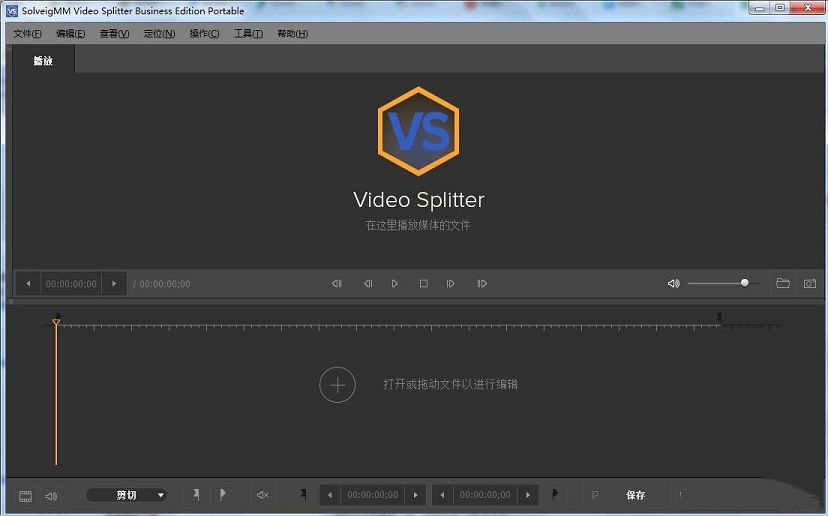Click the VS app icon in title bar

pyautogui.click(x=12, y=11)
